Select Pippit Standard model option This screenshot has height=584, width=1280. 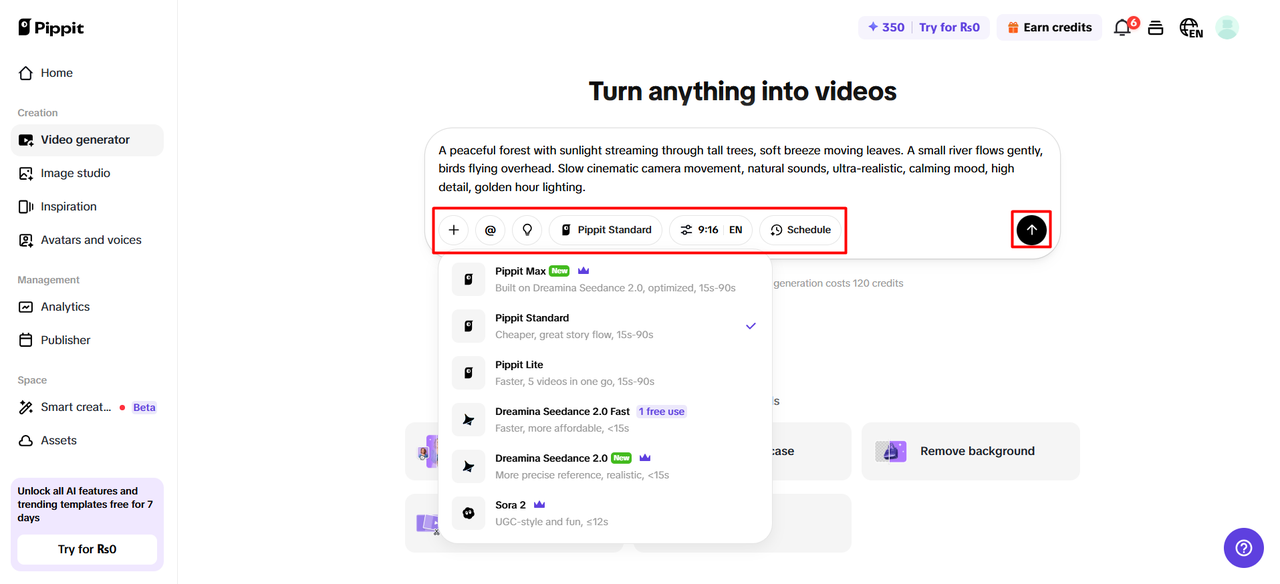605,326
